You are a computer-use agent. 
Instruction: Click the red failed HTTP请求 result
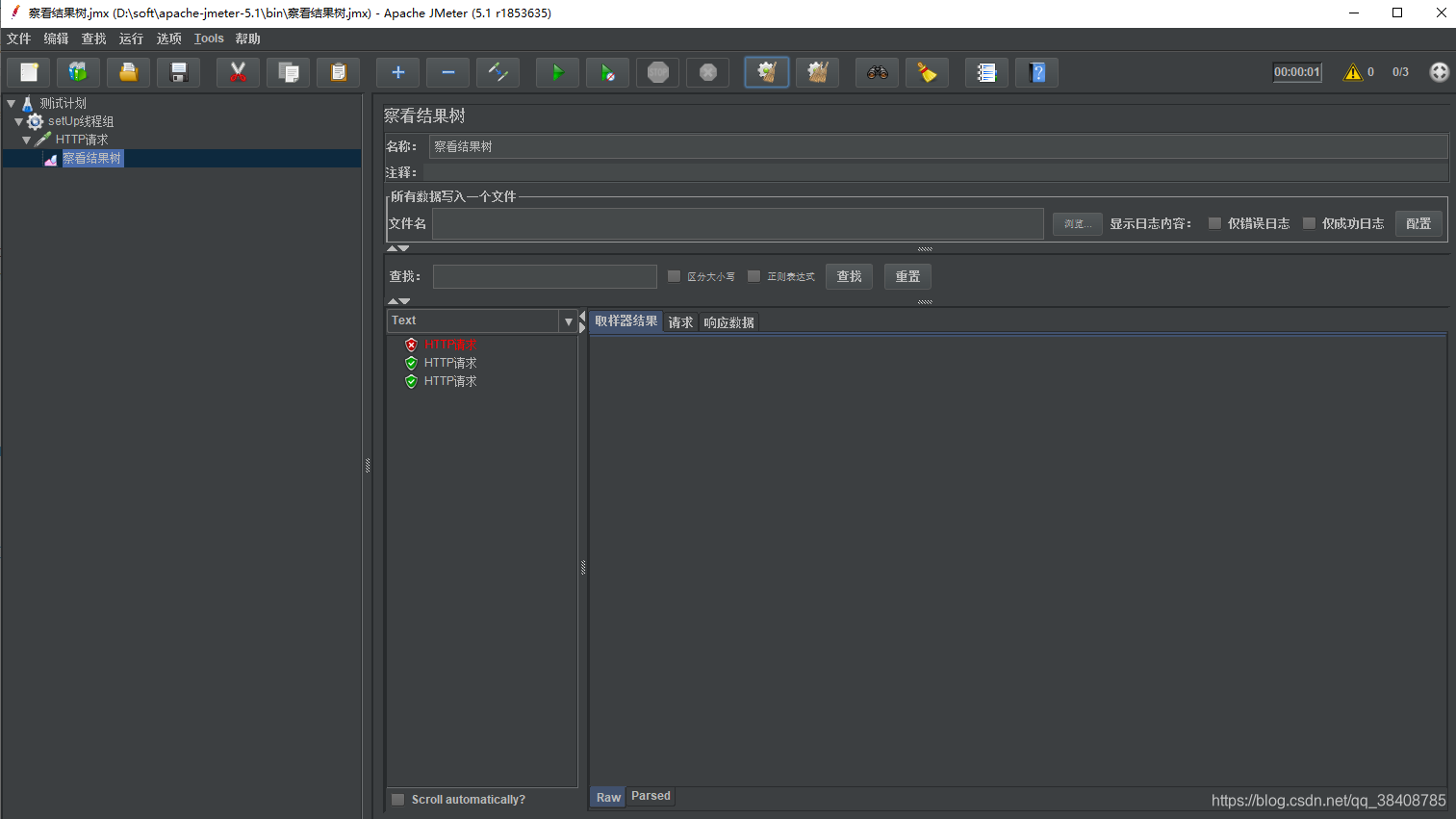450,345
